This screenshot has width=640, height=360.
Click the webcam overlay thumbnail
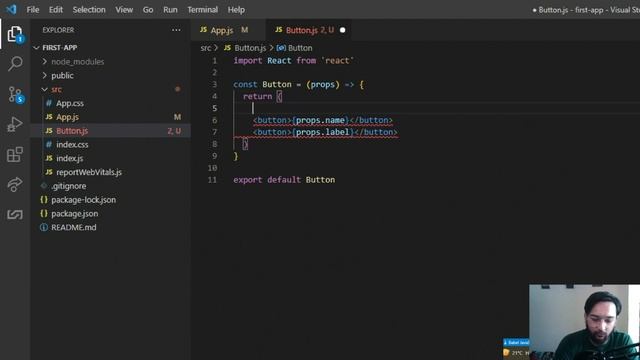coord(584,322)
